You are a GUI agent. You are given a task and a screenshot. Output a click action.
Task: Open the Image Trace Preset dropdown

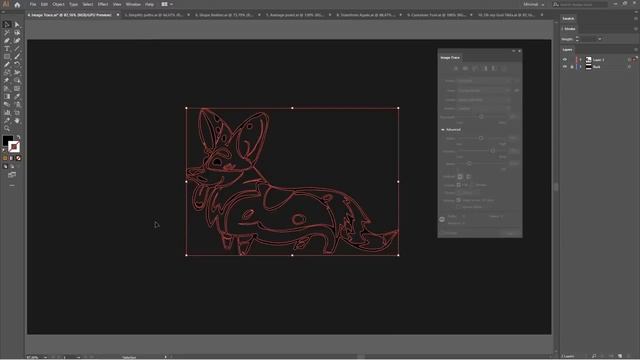point(484,81)
